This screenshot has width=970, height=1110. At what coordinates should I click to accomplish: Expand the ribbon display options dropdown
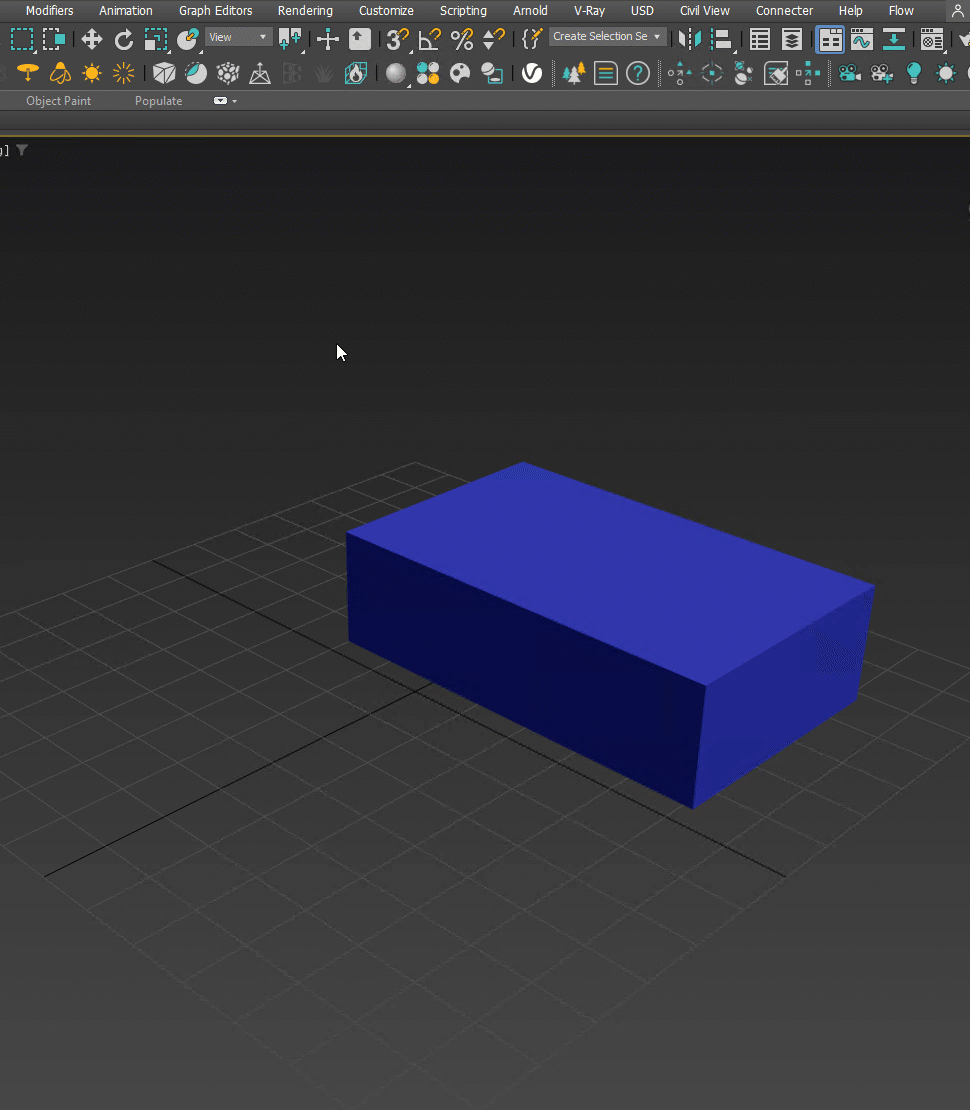click(225, 101)
